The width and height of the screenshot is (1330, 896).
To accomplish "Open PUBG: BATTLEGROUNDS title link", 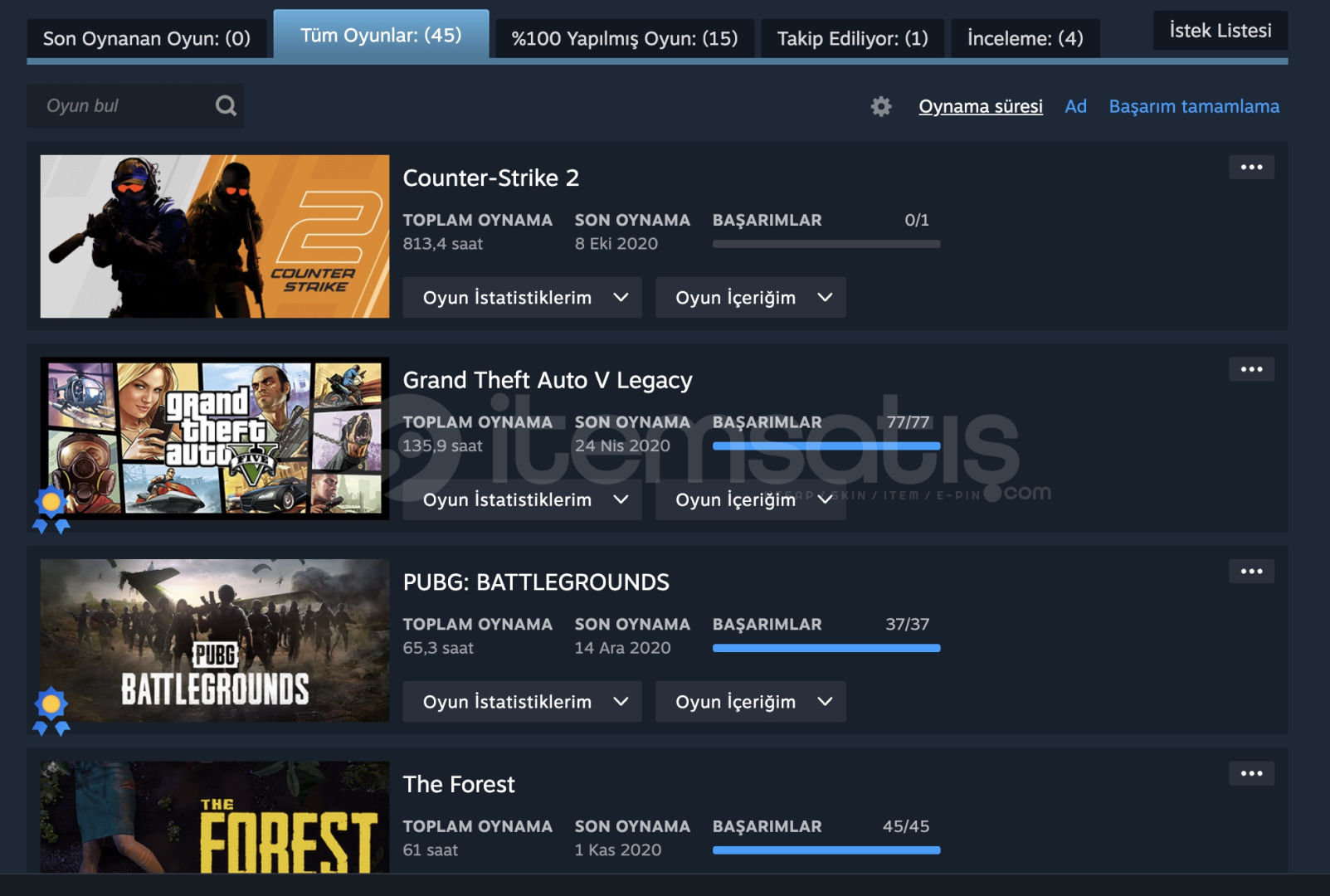I will [536, 582].
